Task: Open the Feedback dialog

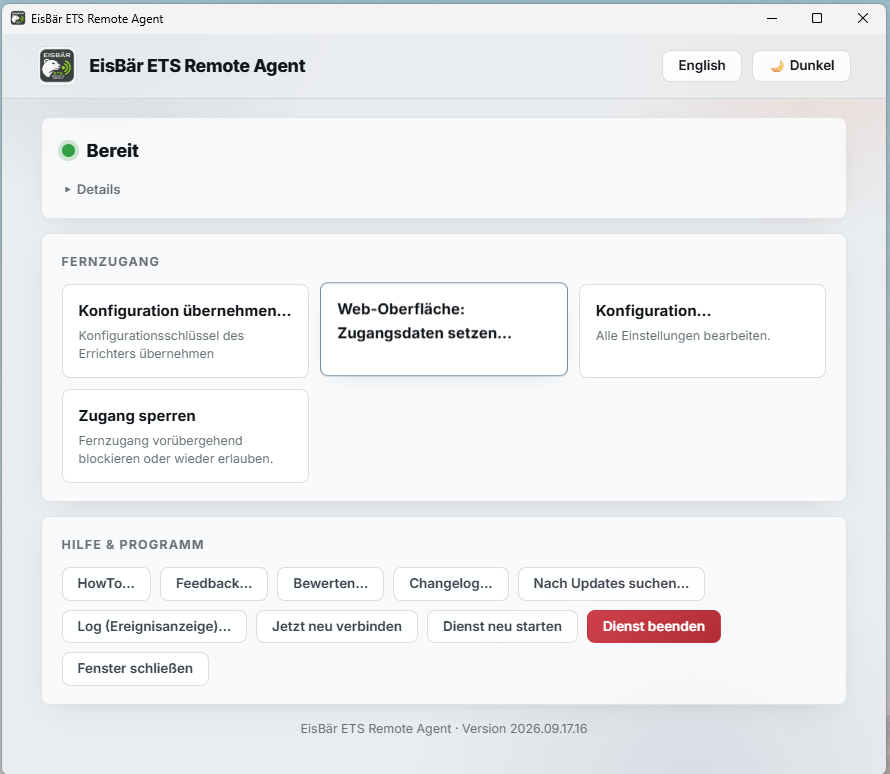Action: 214,583
